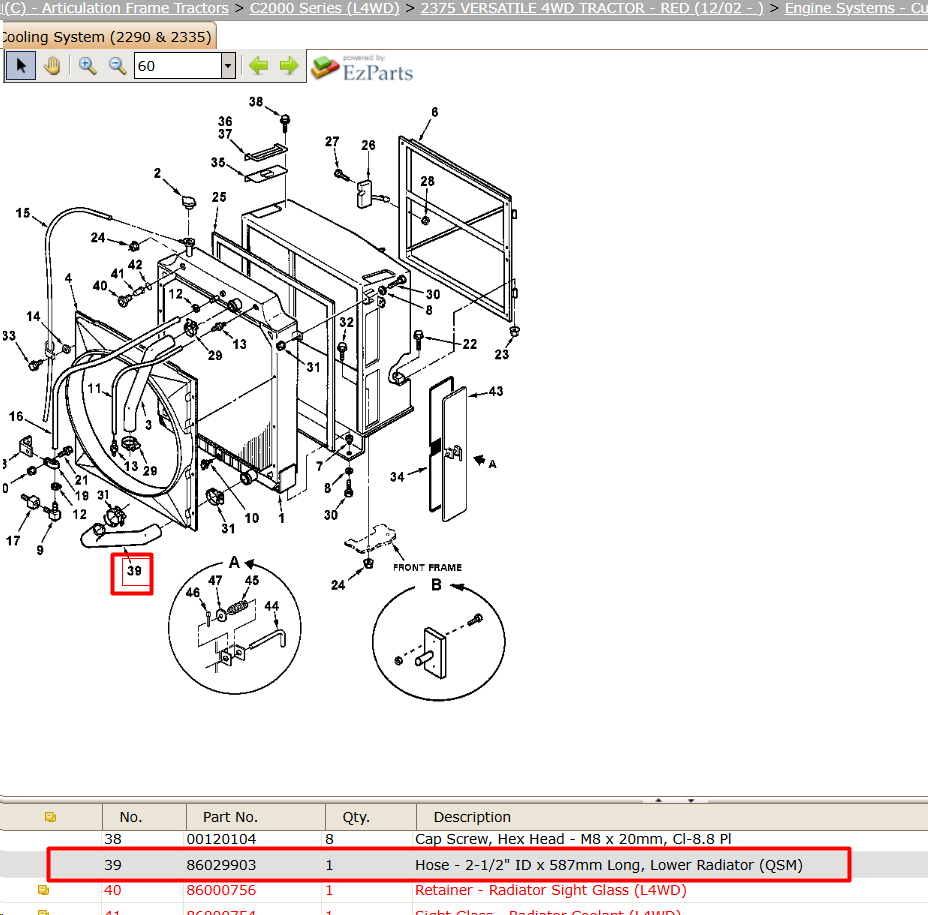Image resolution: width=928 pixels, height=915 pixels.
Task: Select part number 86029903 cell
Action: click(221, 865)
